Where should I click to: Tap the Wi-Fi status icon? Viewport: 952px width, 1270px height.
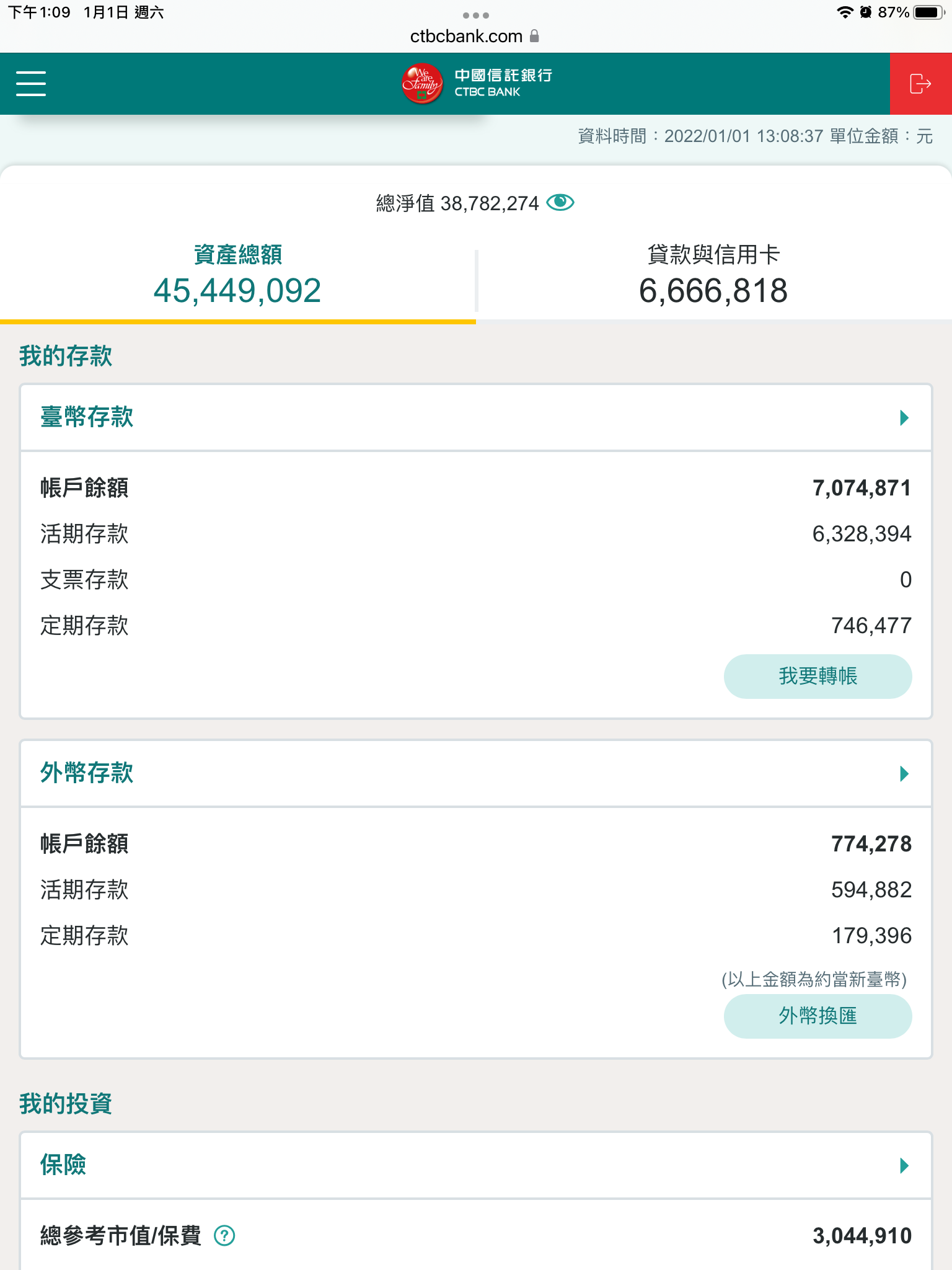(844, 12)
